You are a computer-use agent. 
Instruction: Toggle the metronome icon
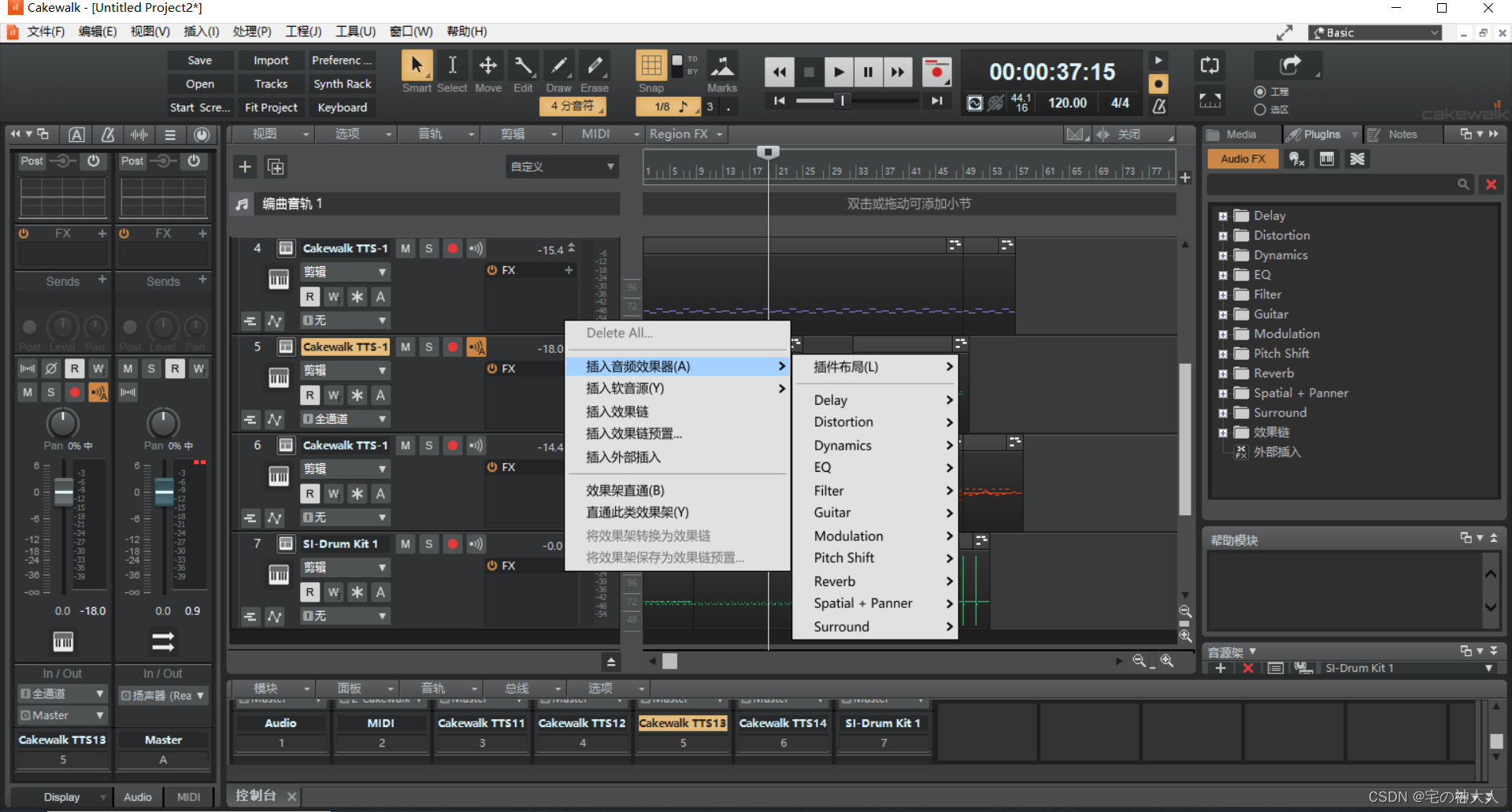pos(1159,106)
